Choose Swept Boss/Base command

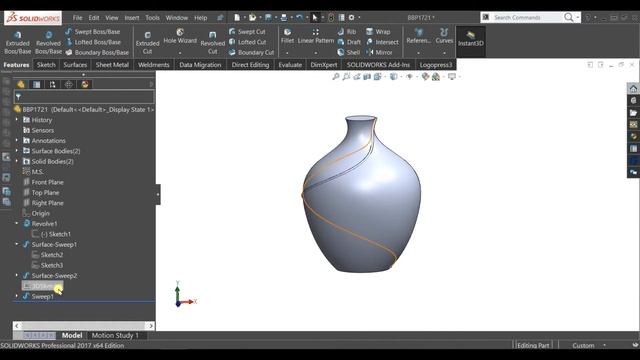click(93, 31)
